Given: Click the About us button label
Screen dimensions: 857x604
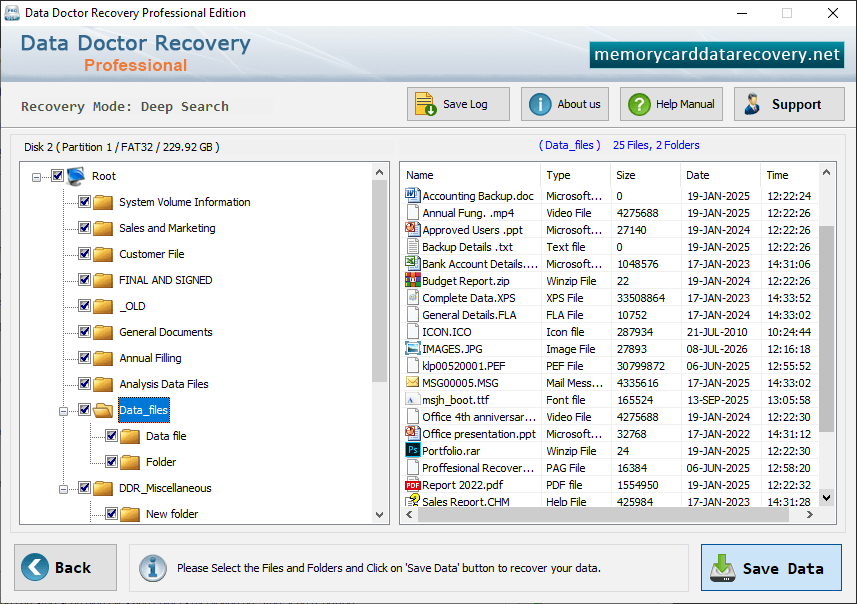Looking at the screenshot, I should pyautogui.click(x=579, y=104).
